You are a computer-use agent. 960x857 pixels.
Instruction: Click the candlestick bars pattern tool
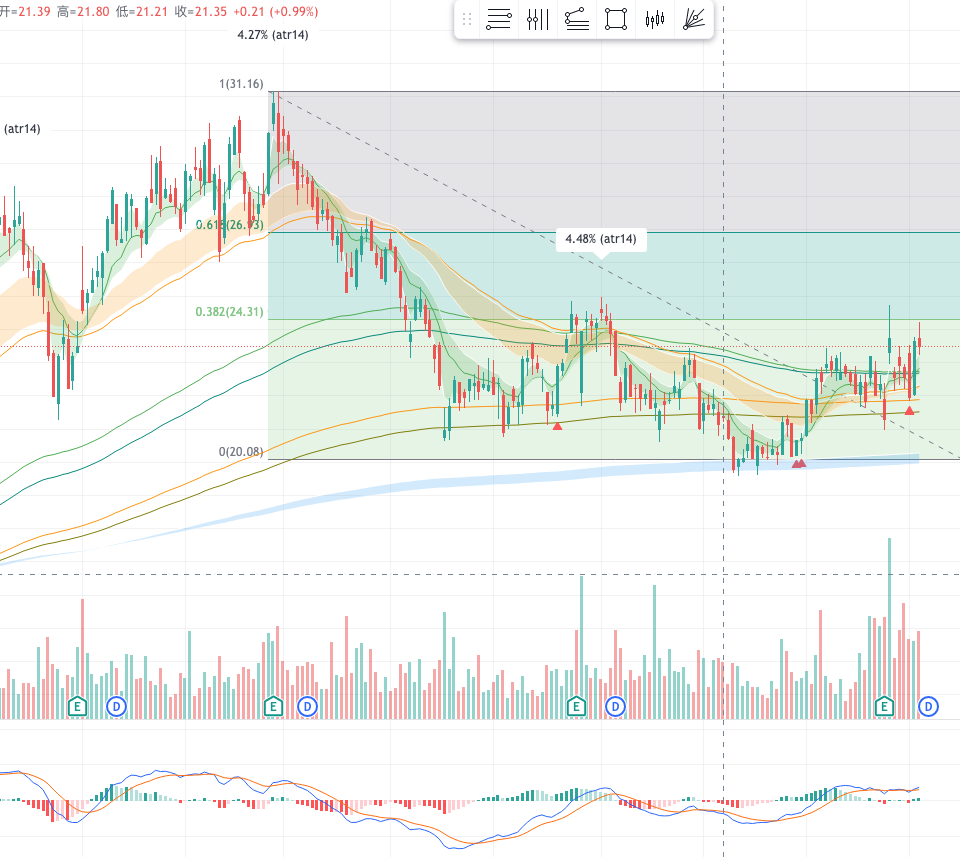click(655, 20)
